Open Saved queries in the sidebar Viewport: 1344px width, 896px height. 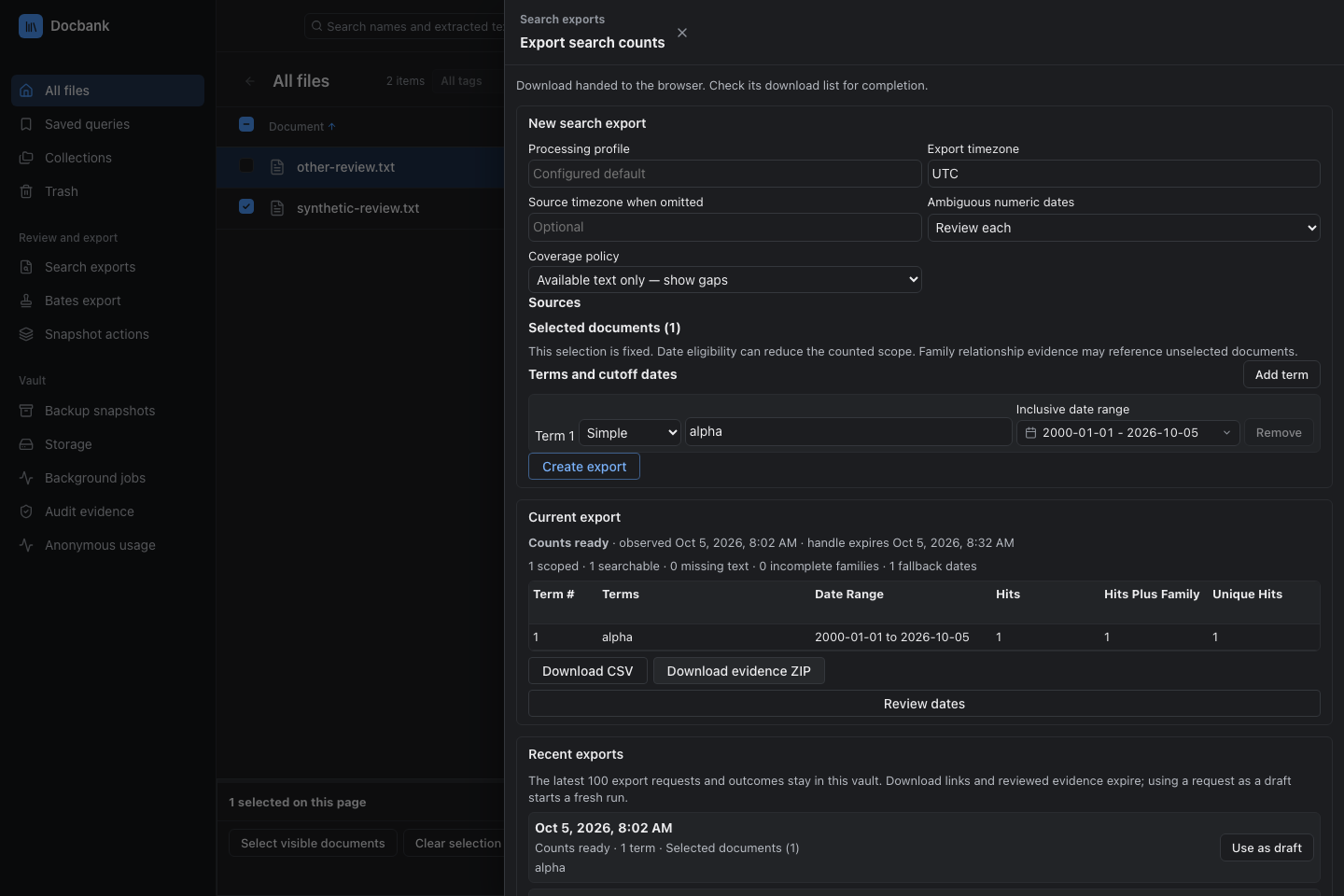click(x=107, y=124)
